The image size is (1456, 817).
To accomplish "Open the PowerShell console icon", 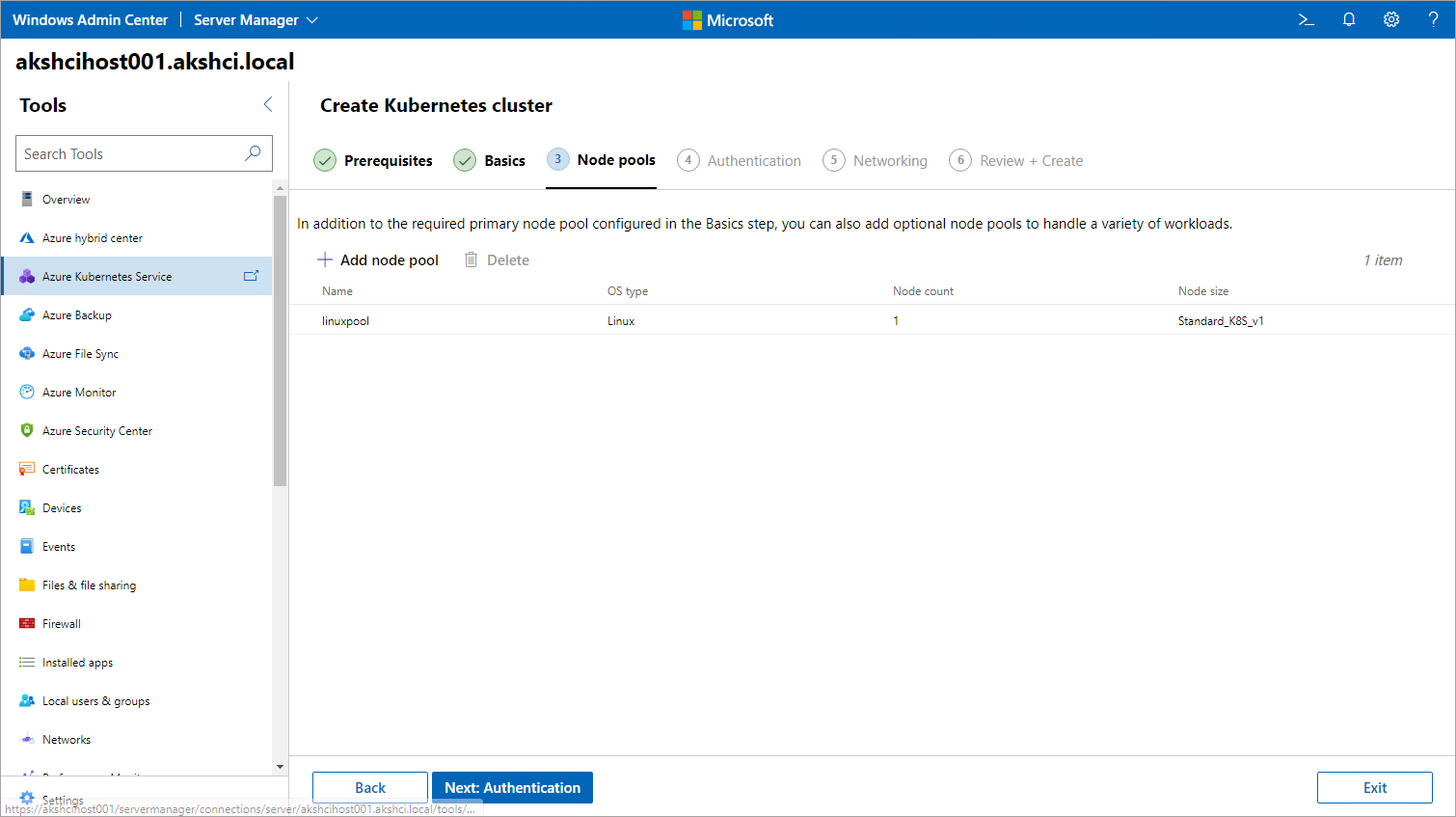I will (1307, 19).
